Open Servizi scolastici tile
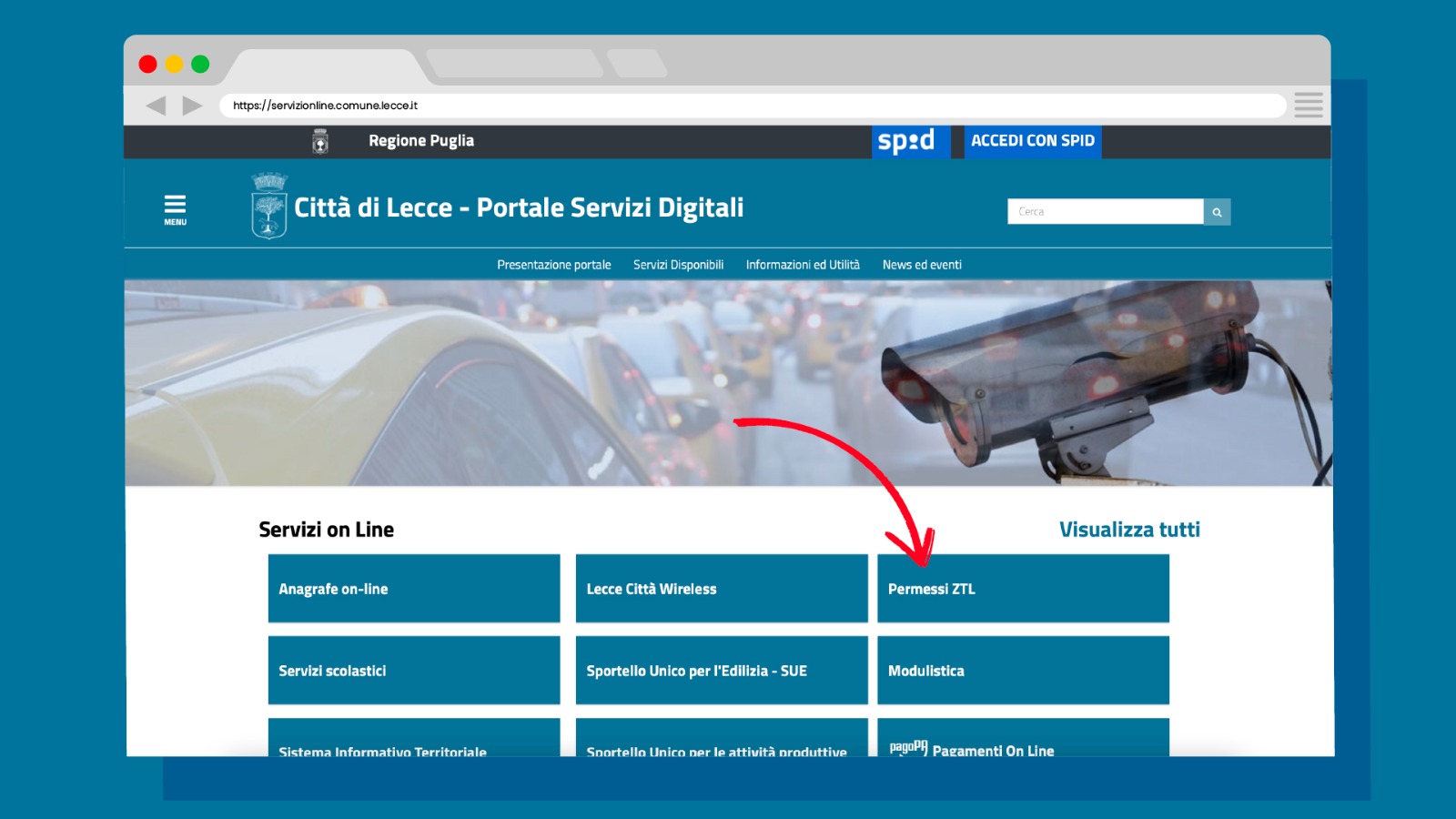Image resolution: width=1456 pixels, height=819 pixels. click(x=414, y=671)
